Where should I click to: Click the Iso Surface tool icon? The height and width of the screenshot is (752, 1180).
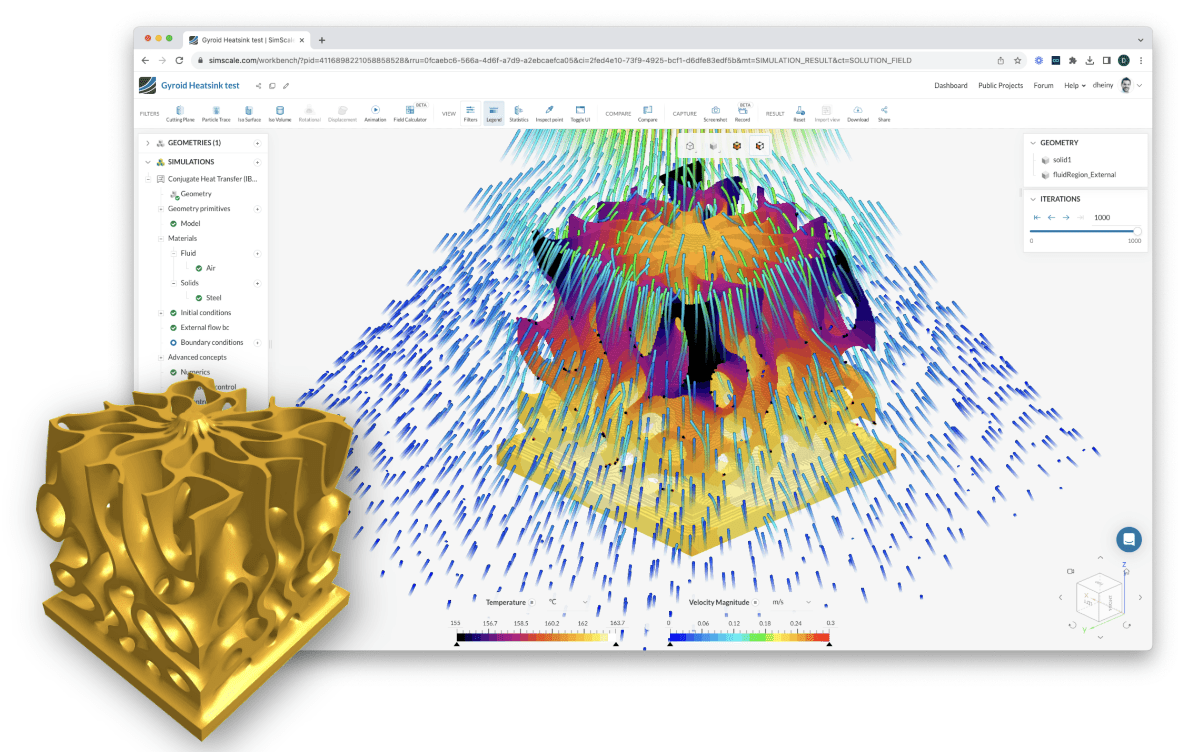(x=249, y=113)
